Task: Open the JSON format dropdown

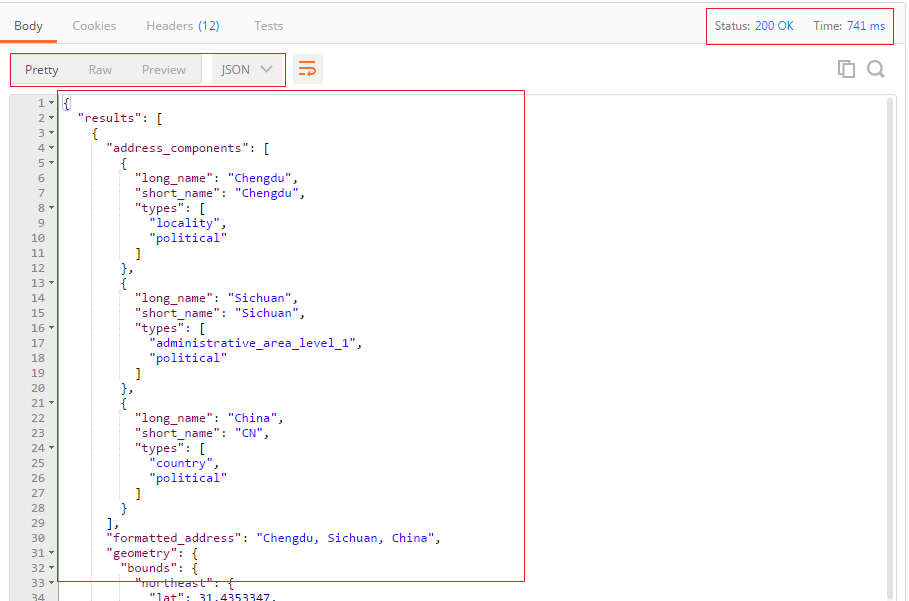Action: click(x=246, y=70)
